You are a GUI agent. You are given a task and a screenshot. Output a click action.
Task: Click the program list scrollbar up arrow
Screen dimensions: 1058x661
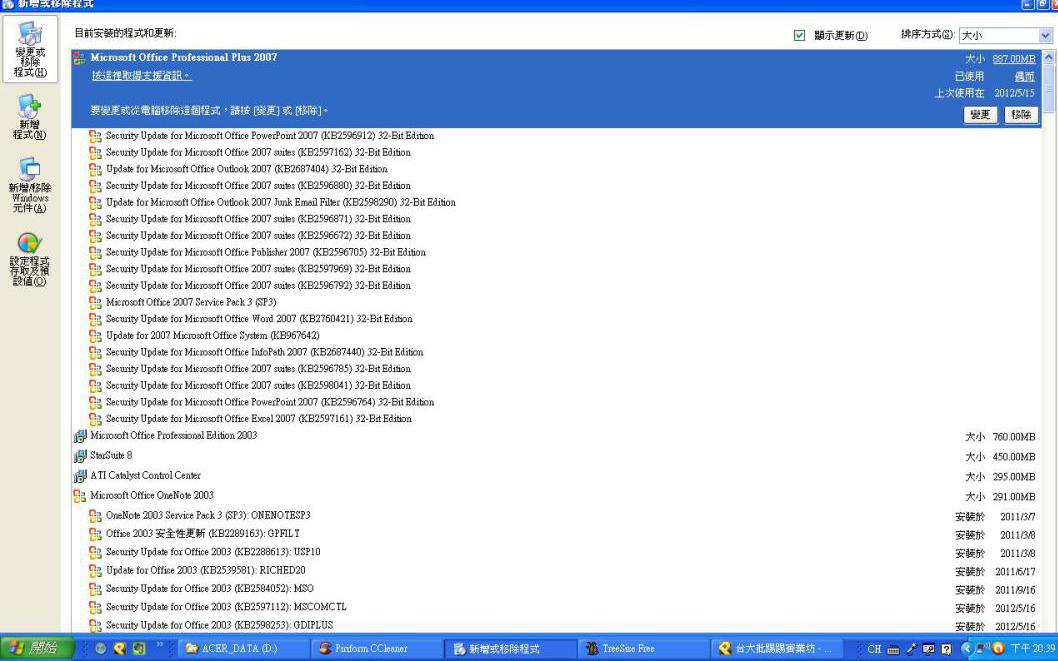pos(1048,58)
